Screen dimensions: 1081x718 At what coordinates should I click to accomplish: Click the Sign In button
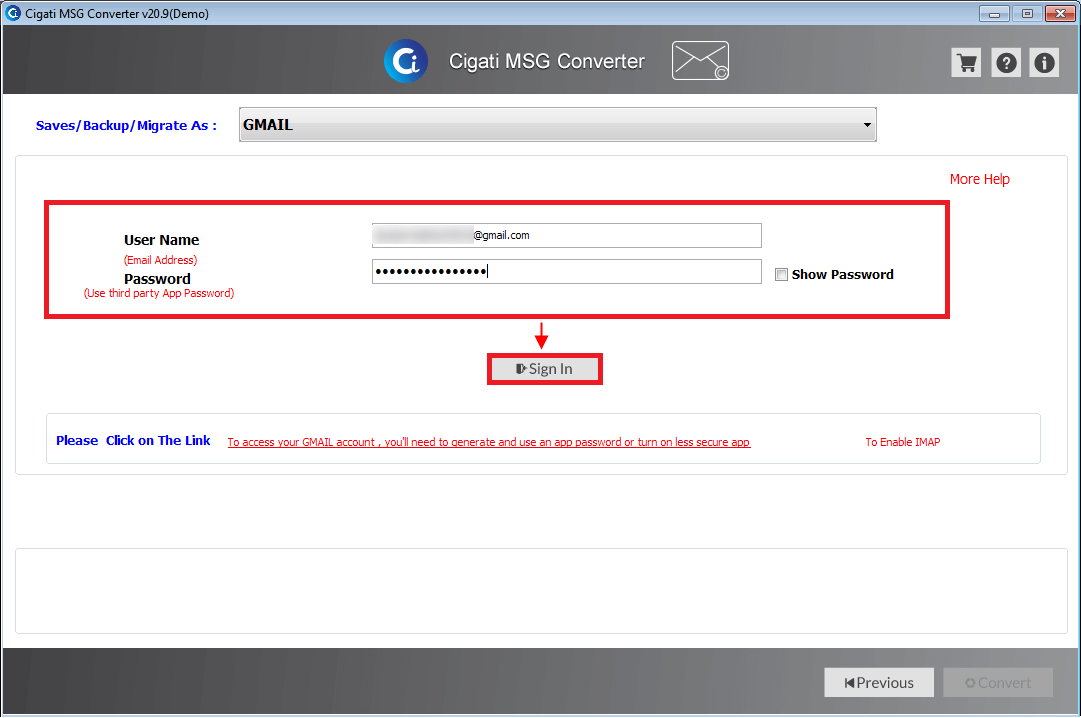point(545,369)
